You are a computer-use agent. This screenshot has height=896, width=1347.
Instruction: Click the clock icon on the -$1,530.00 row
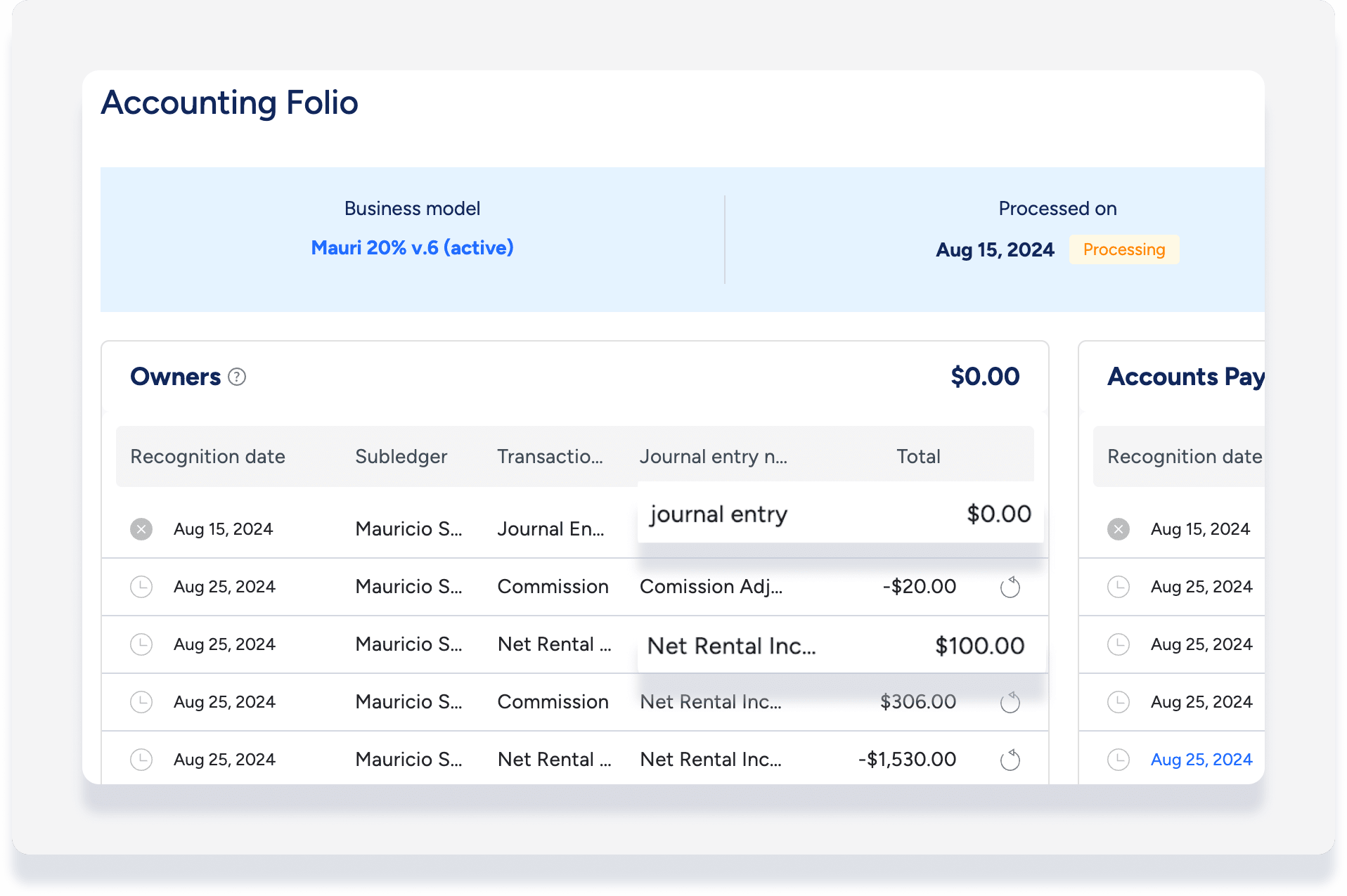coord(141,760)
